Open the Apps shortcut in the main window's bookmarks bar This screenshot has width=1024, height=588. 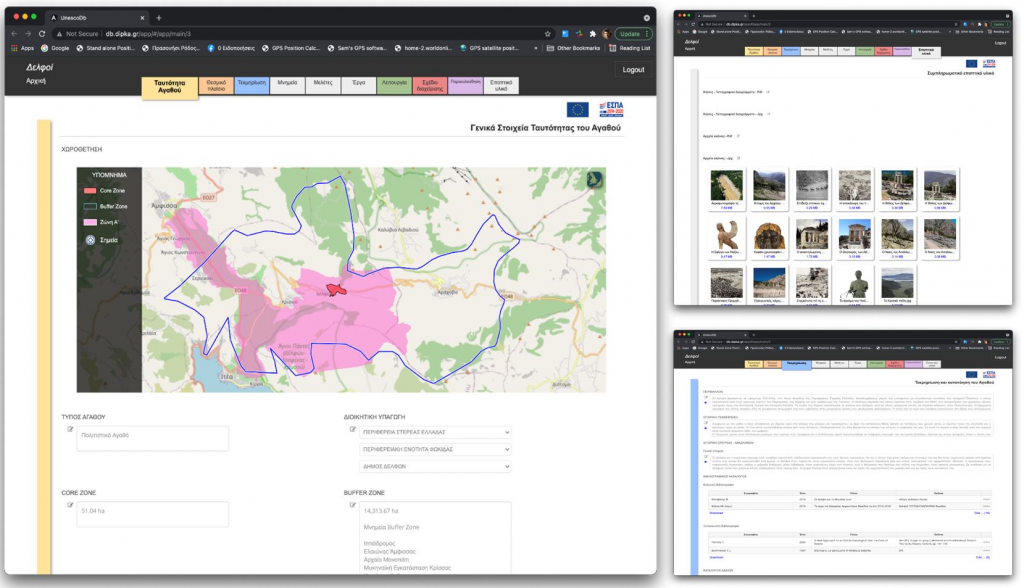point(23,48)
